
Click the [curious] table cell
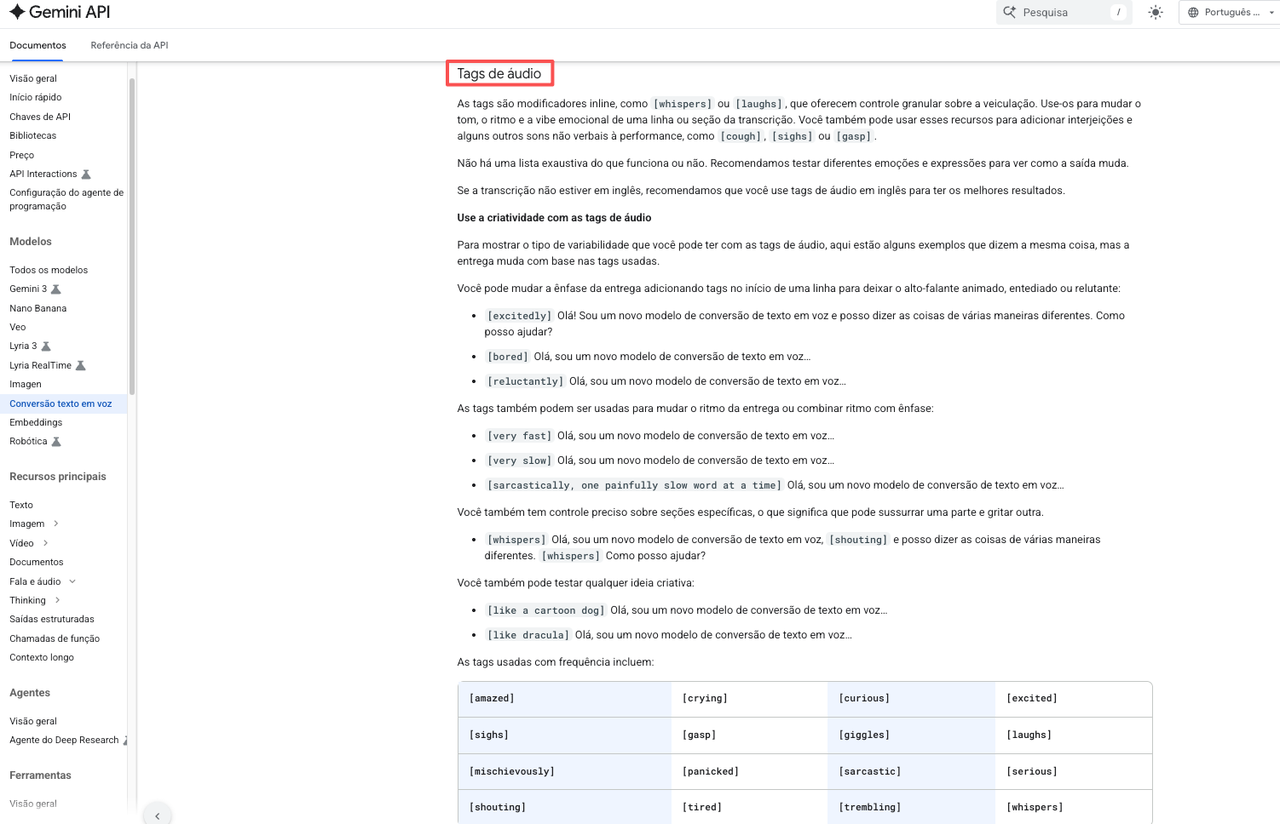click(911, 699)
